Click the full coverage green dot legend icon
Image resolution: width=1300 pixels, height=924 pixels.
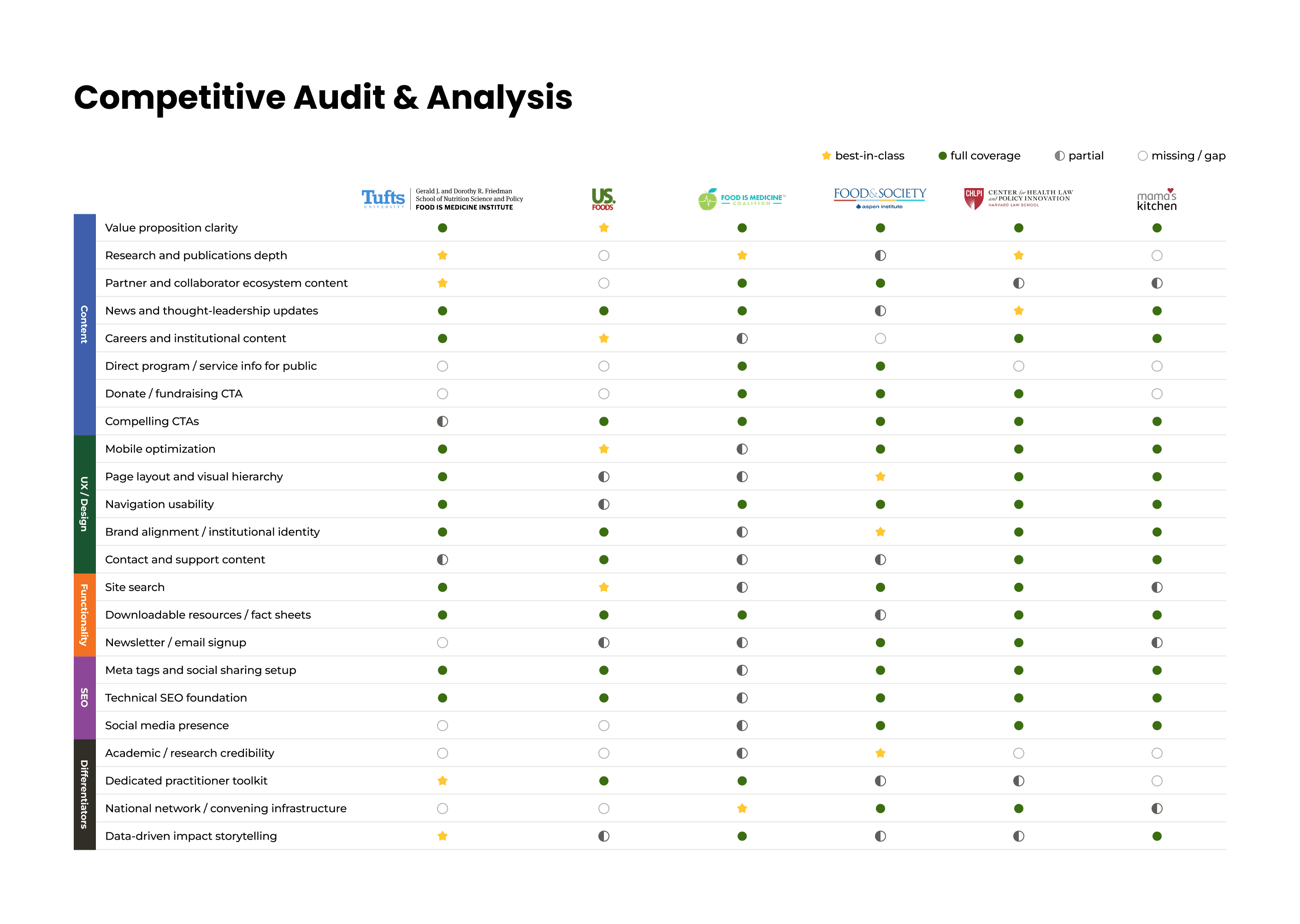coord(943,156)
